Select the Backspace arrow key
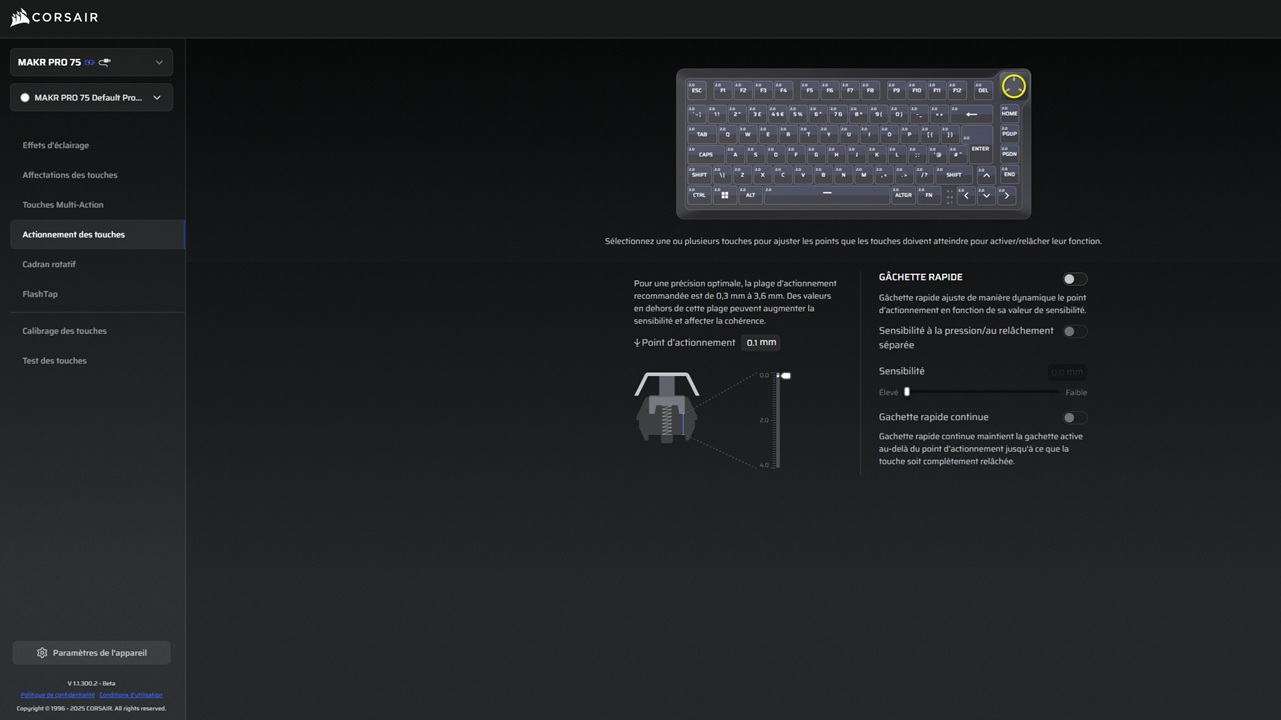The image size is (1281, 720). coord(970,114)
